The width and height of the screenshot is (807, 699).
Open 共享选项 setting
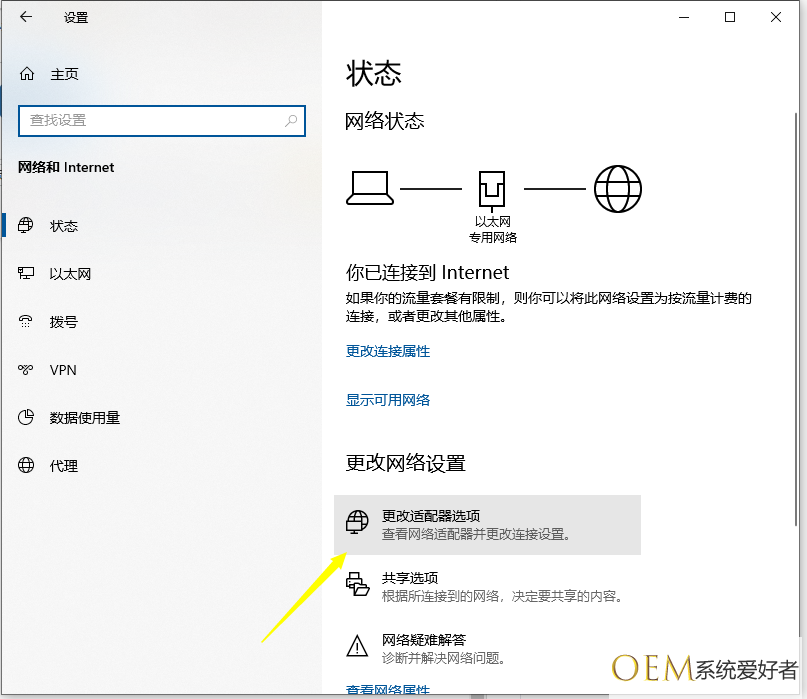pyautogui.click(x=410, y=578)
